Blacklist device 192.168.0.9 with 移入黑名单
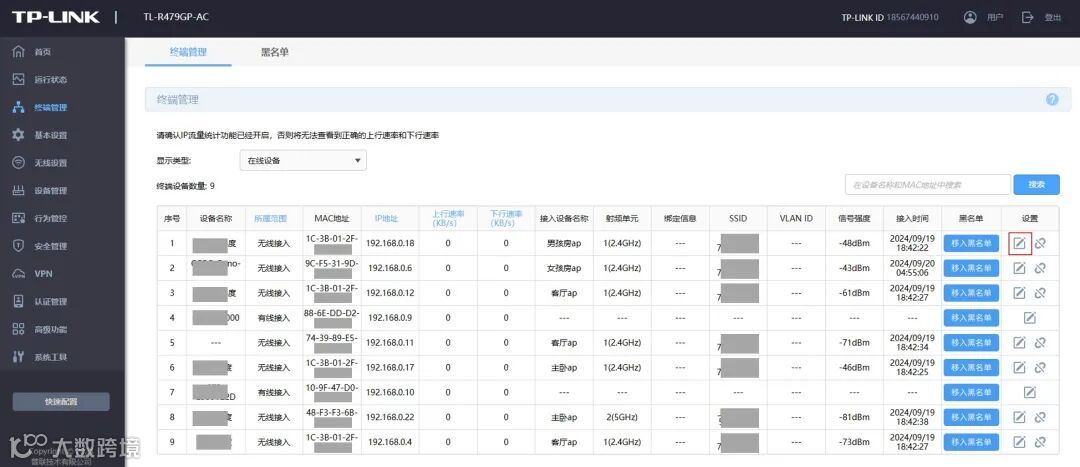The height and width of the screenshot is (467, 1080). [971, 318]
